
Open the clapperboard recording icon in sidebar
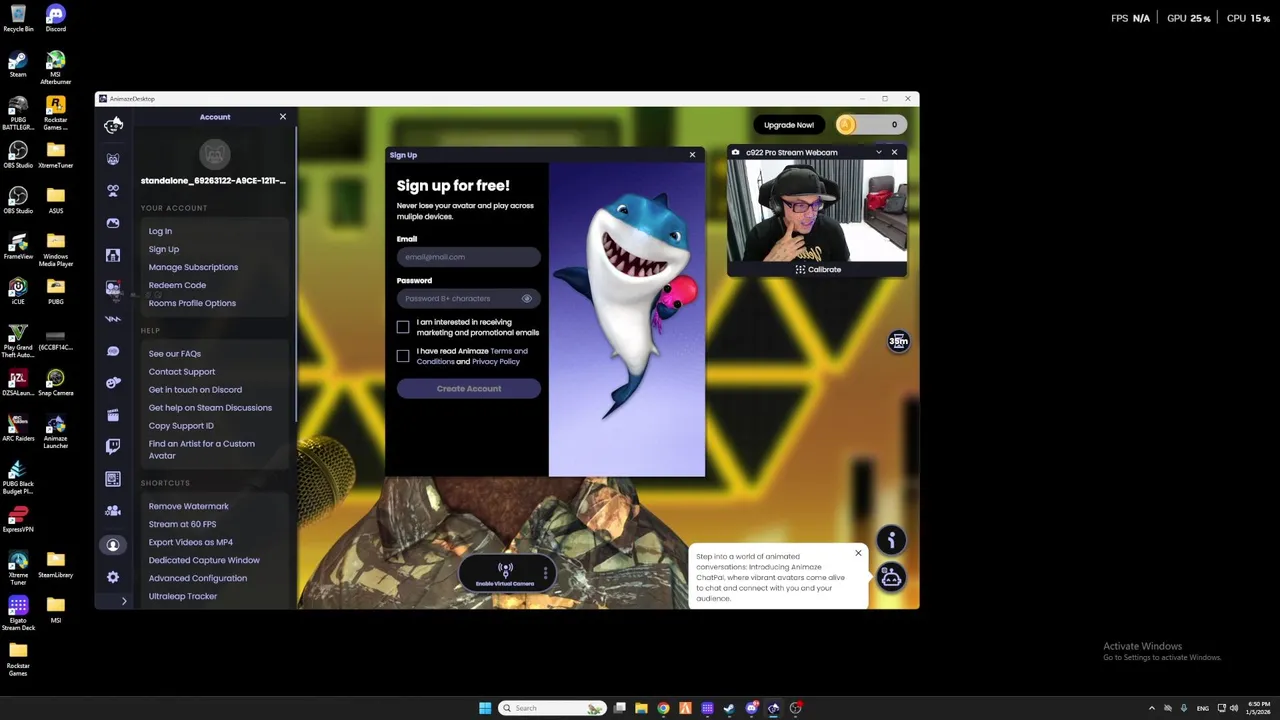pos(113,415)
